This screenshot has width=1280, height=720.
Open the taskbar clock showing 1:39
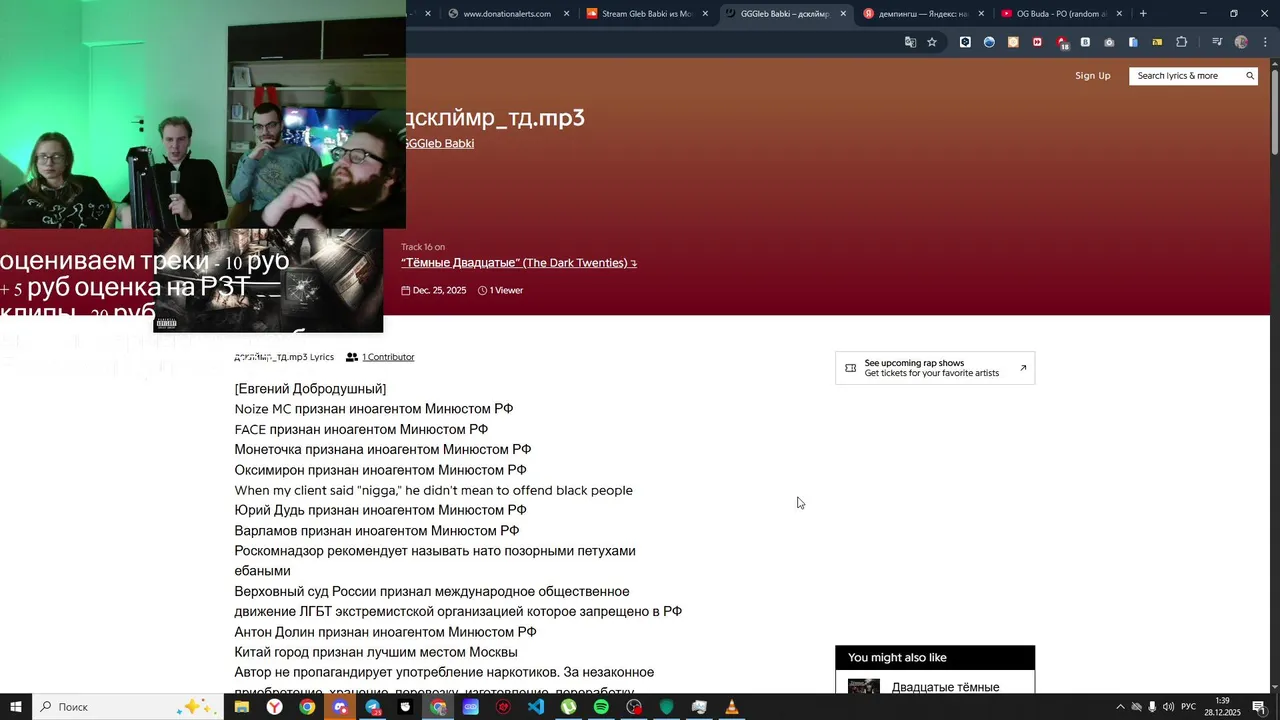point(1222,707)
